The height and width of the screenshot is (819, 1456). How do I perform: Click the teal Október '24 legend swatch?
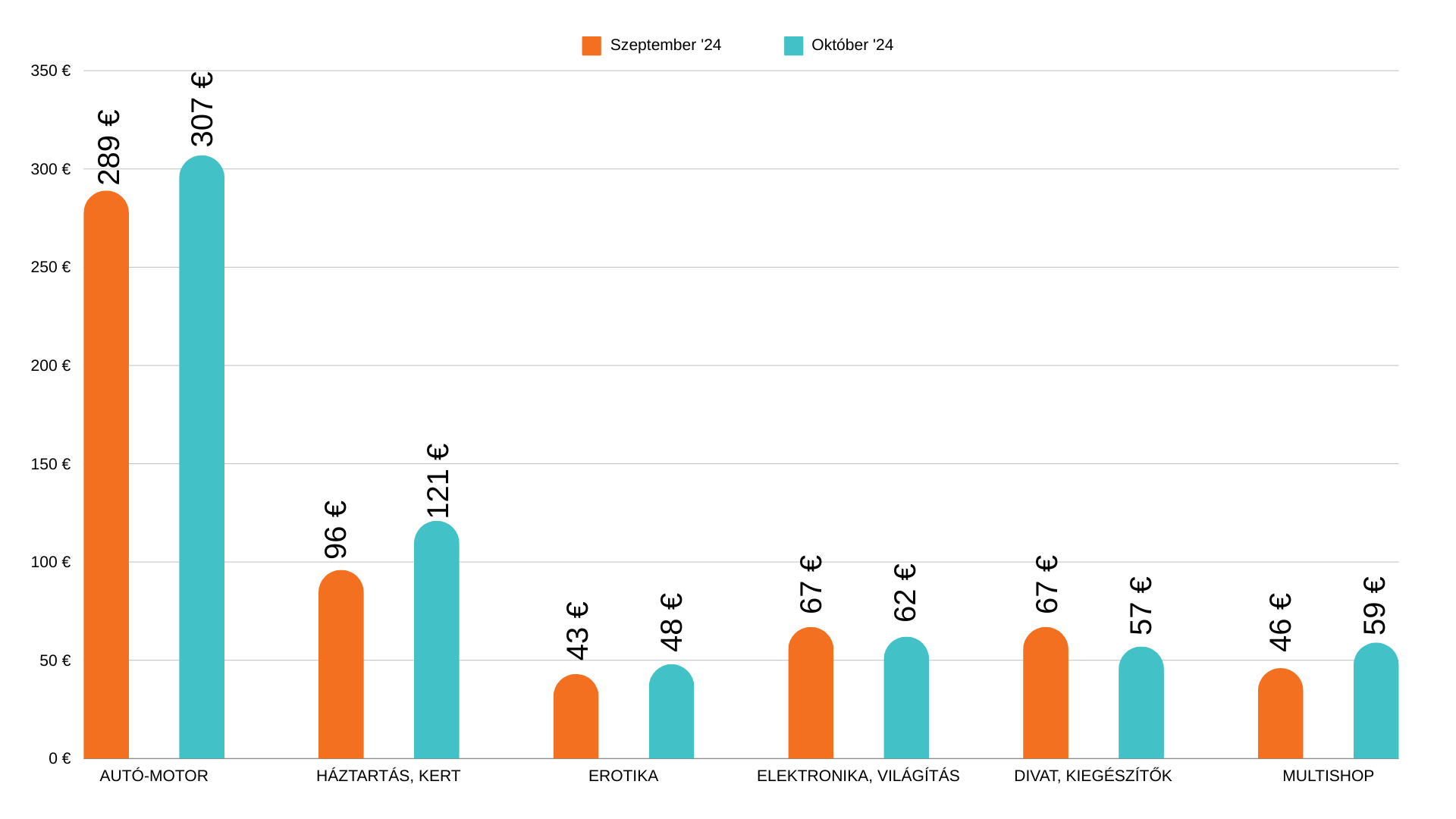793,45
